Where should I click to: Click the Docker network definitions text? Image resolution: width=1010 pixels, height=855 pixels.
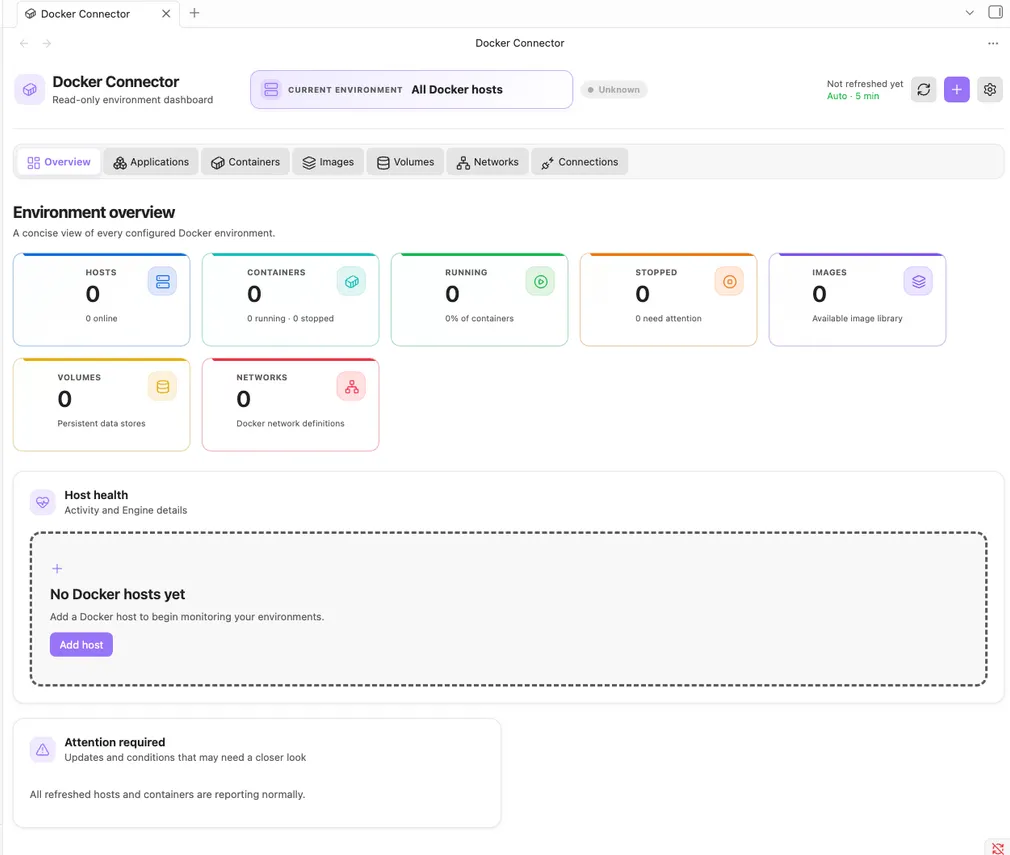290,423
